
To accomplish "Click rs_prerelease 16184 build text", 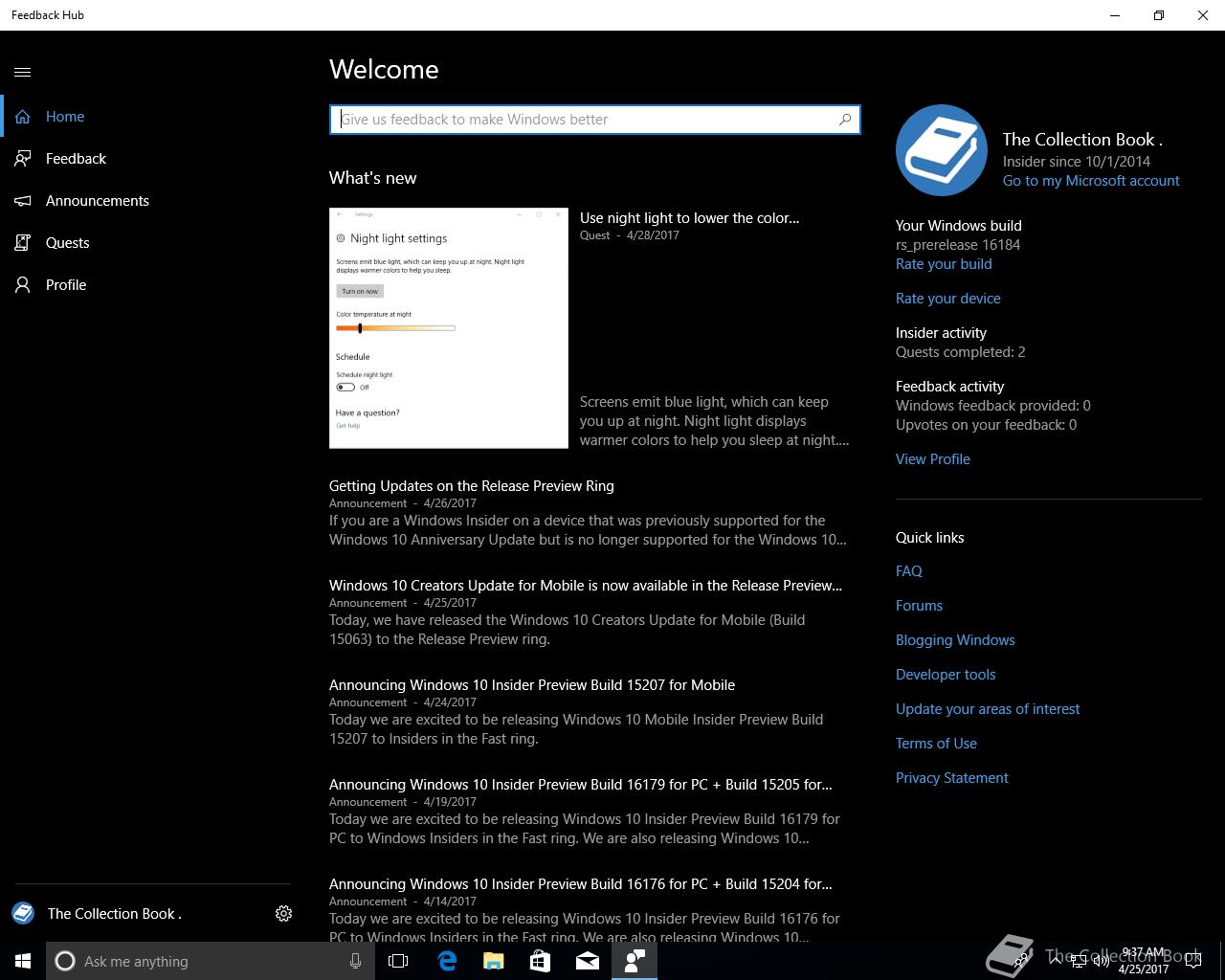I will [x=958, y=245].
